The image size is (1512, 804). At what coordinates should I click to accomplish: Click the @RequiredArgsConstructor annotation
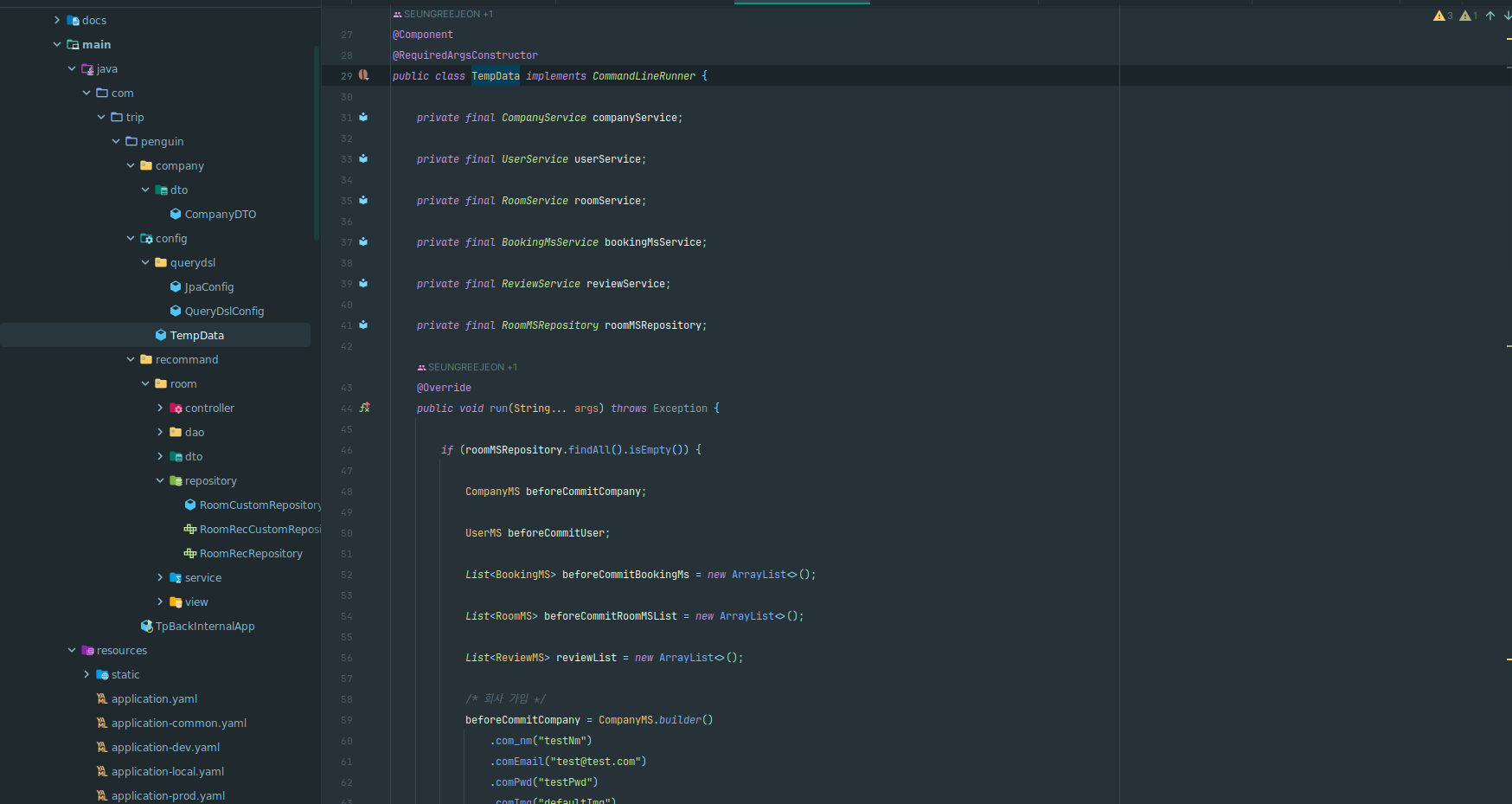pos(465,55)
